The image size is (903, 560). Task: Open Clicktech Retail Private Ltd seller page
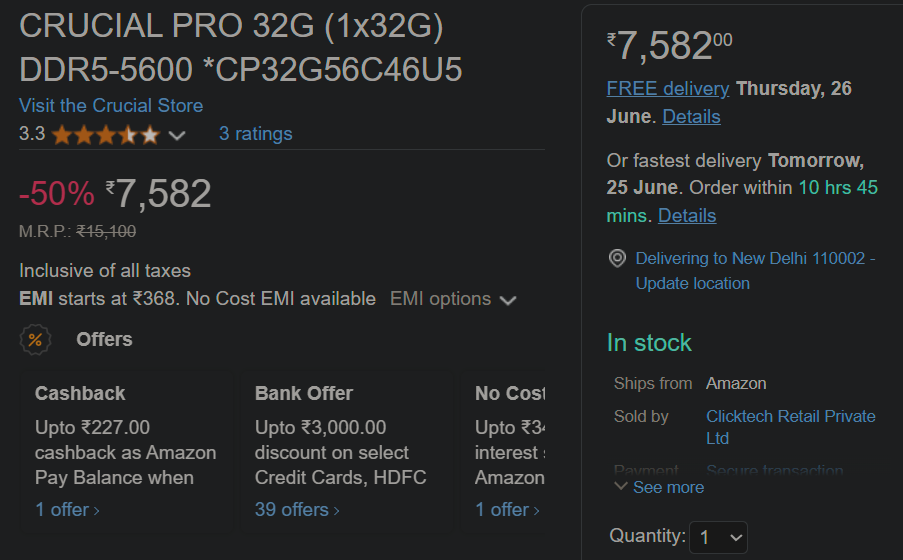click(790, 427)
